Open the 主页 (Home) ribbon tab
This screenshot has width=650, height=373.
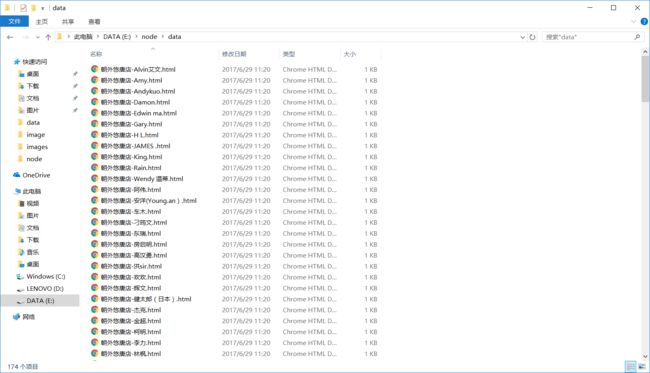click(41, 22)
